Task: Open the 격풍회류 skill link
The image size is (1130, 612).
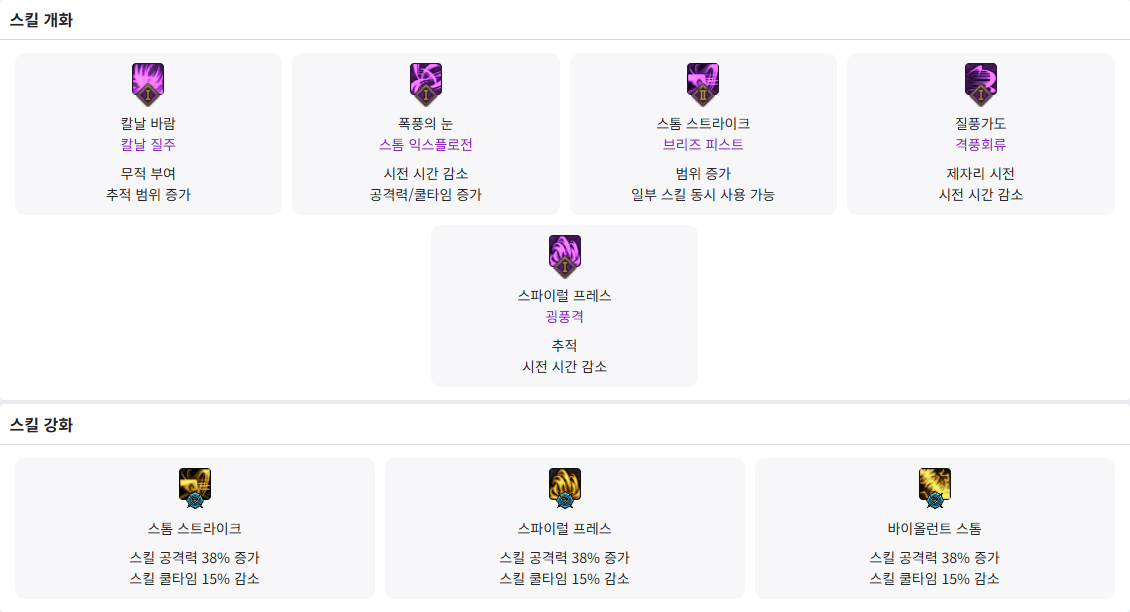Action: pos(981,145)
